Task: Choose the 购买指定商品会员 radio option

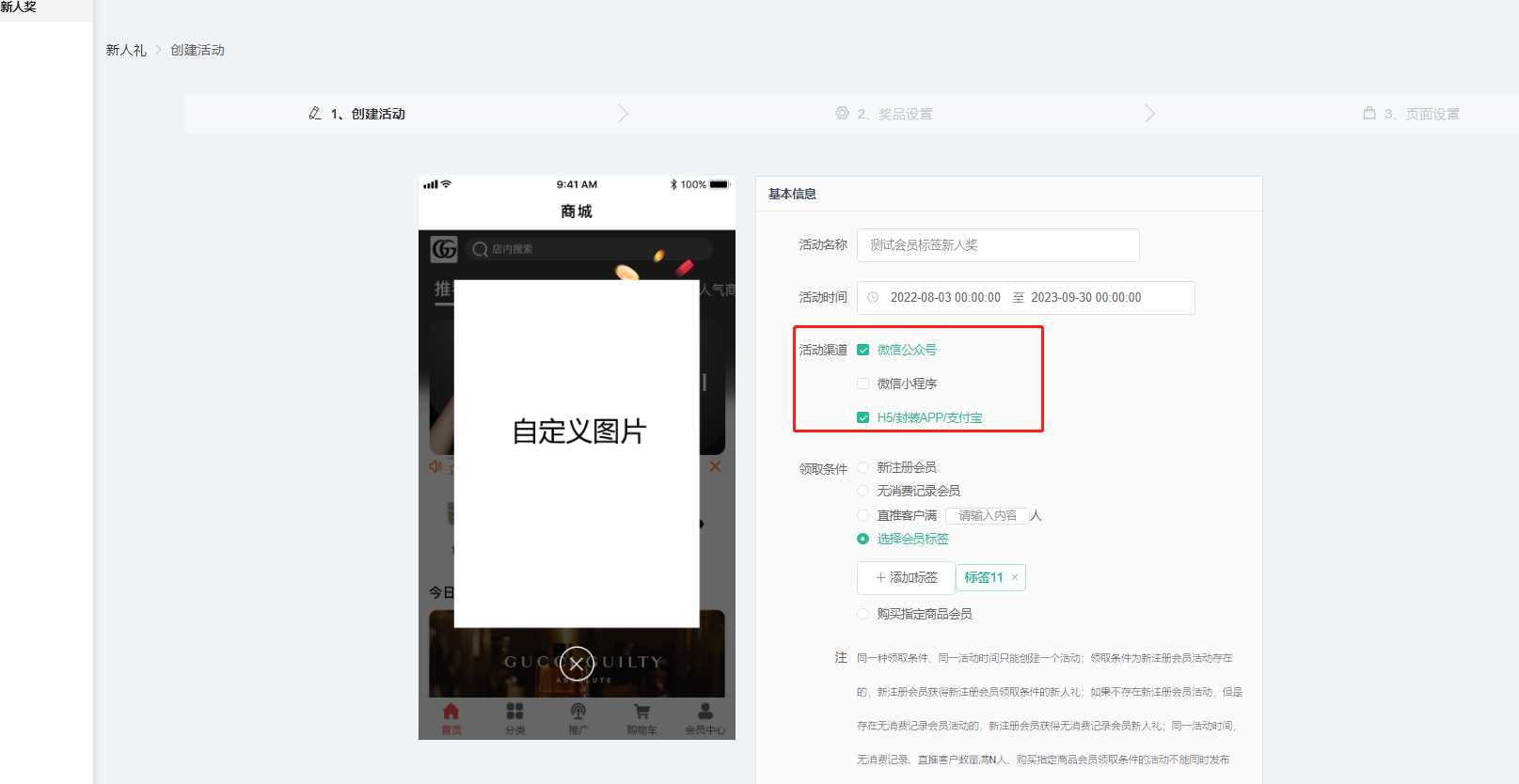Action: pos(862,614)
